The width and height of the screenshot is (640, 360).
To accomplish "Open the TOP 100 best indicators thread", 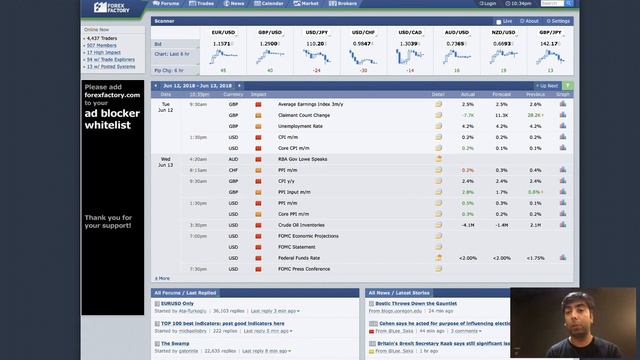I will tap(222, 323).
